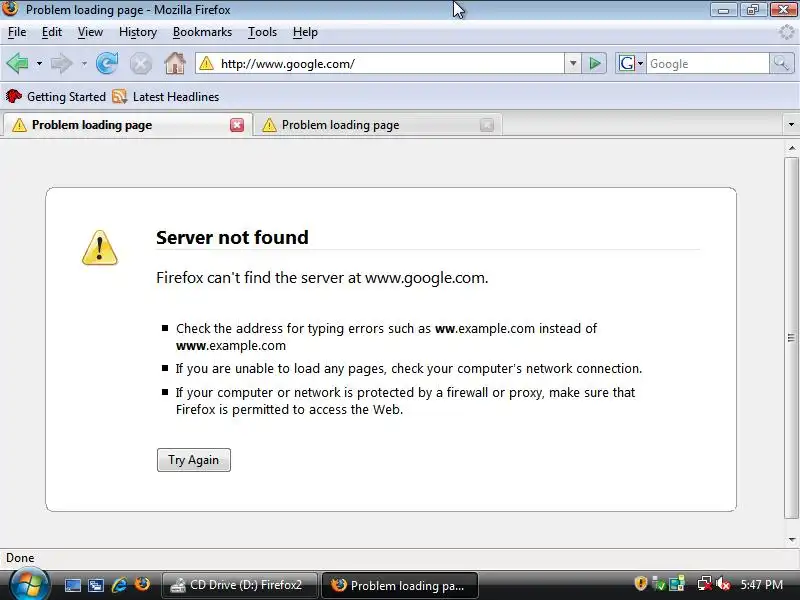Click the large yellow warning icon on error page

[x=99, y=248]
